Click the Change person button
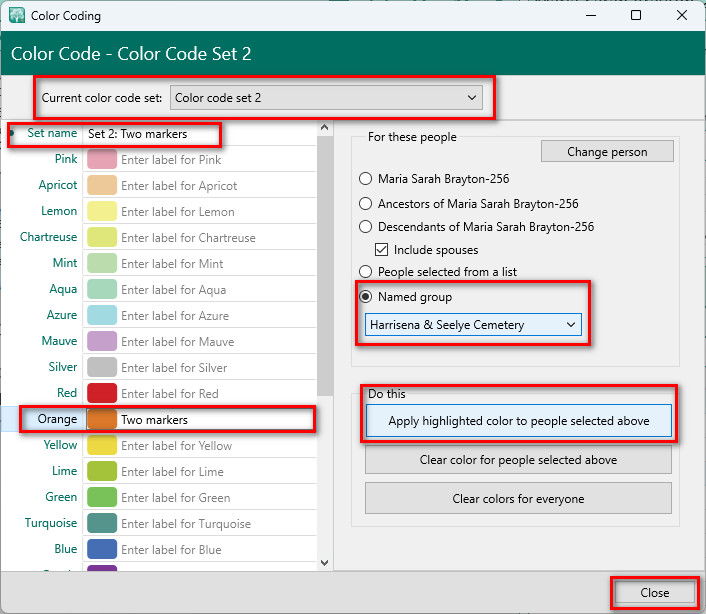The width and height of the screenshot is (706, 614). [x=607, y=152]
